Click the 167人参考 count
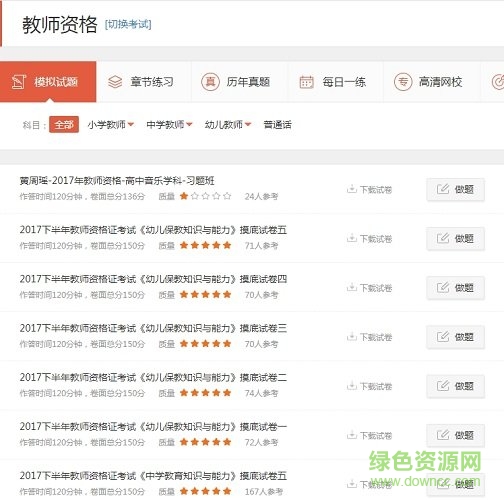 264,491
